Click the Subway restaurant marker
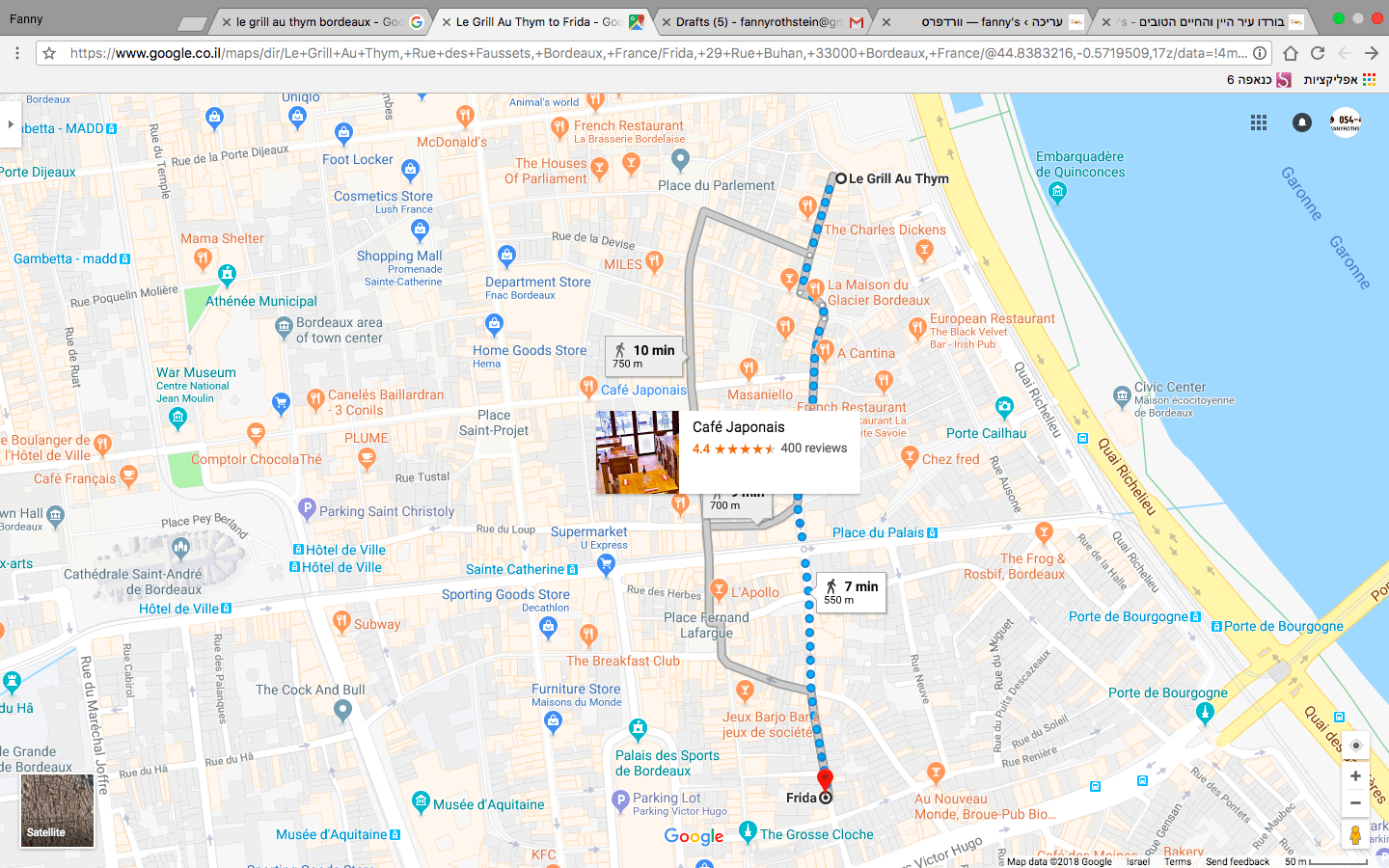Screen dimensions: 1389x868 pyautogui.click(x=341, y=621)
